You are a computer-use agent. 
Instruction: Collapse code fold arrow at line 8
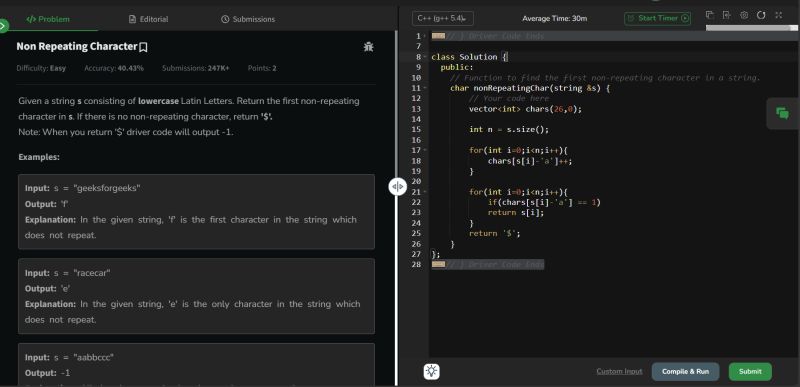(x=425, y=57)
